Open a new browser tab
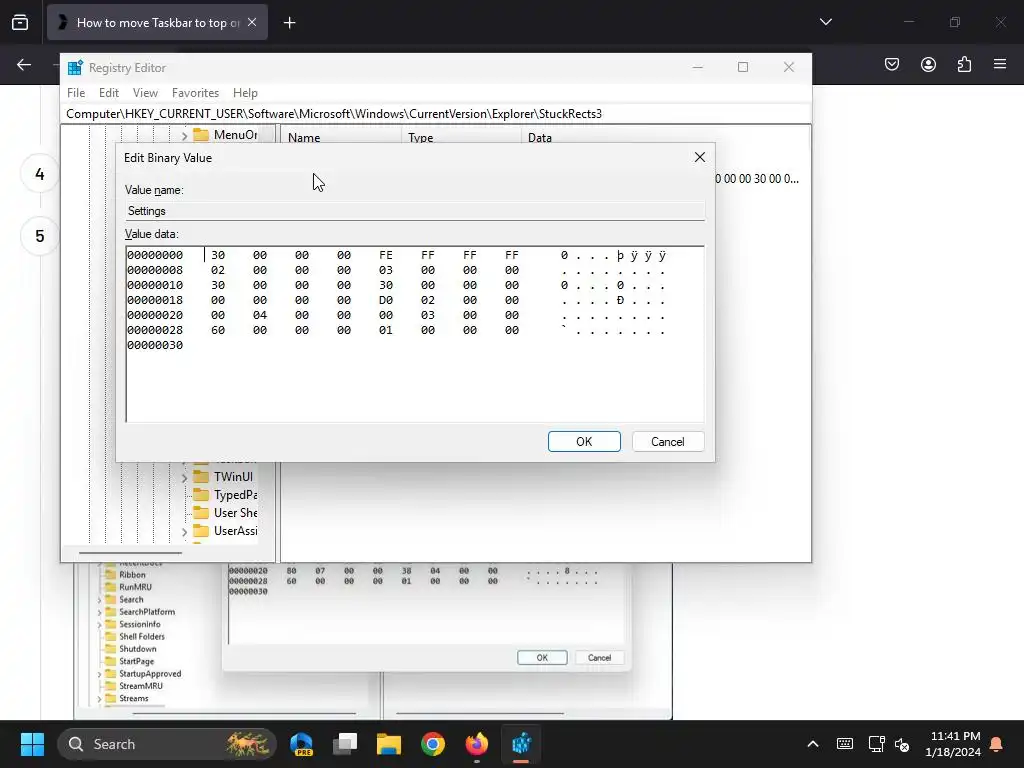The height and width of the screenshot is (768, 1024). click(x=289, y=23)
